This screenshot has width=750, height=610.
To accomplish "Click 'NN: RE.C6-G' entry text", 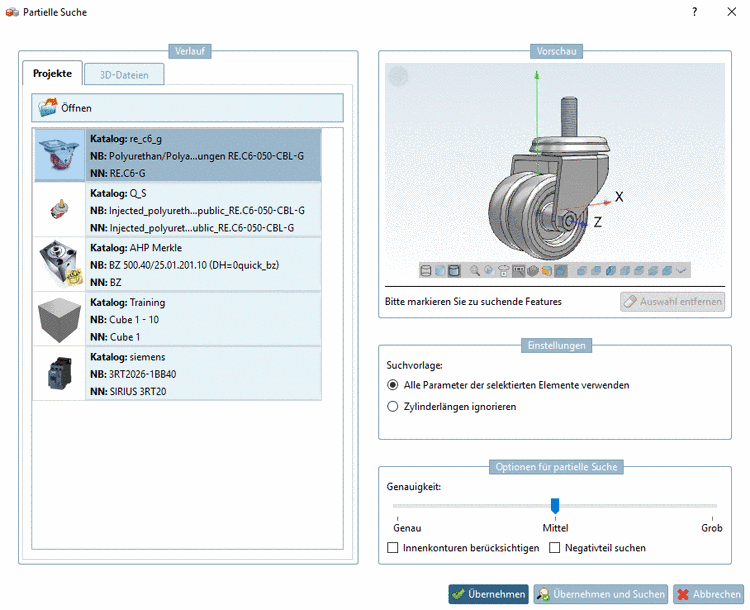I will [118, 173].
